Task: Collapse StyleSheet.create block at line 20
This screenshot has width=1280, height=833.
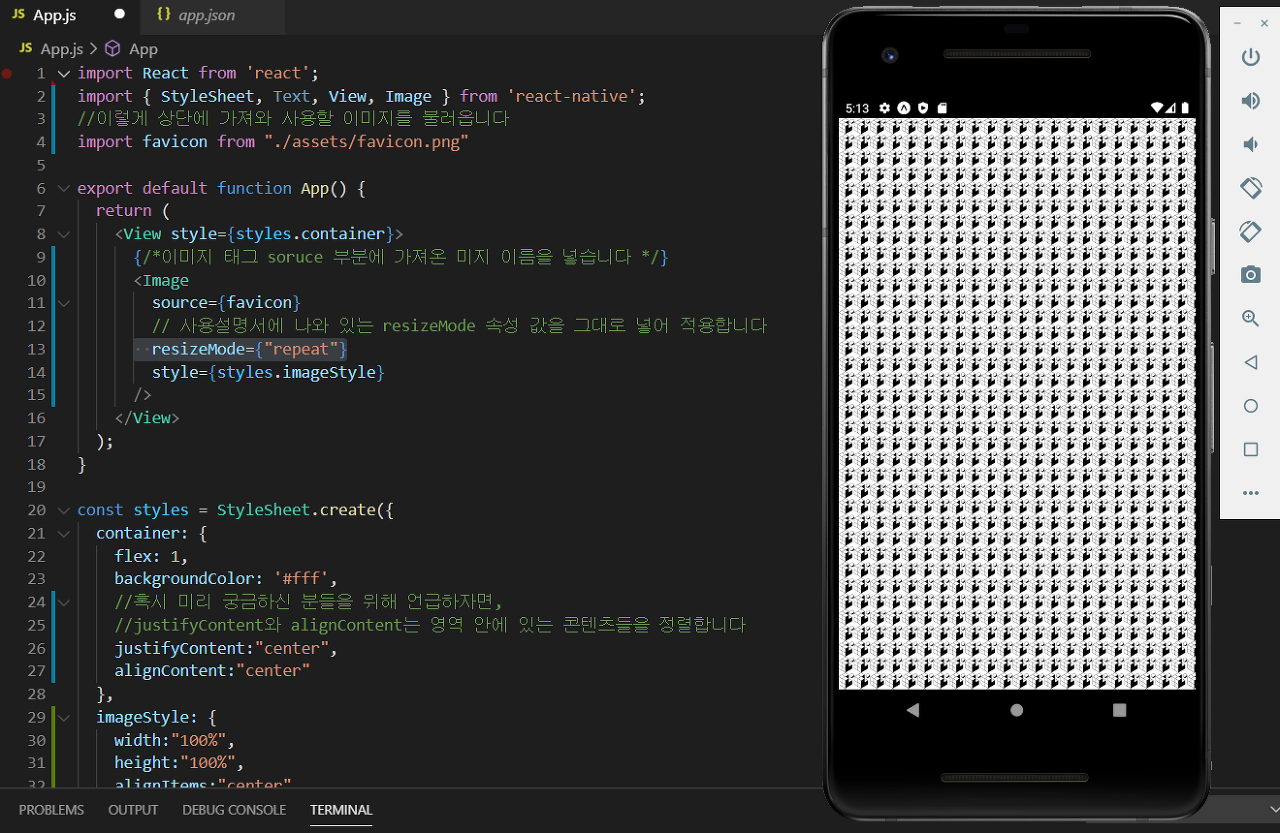Action: click(x=64, y=510)
